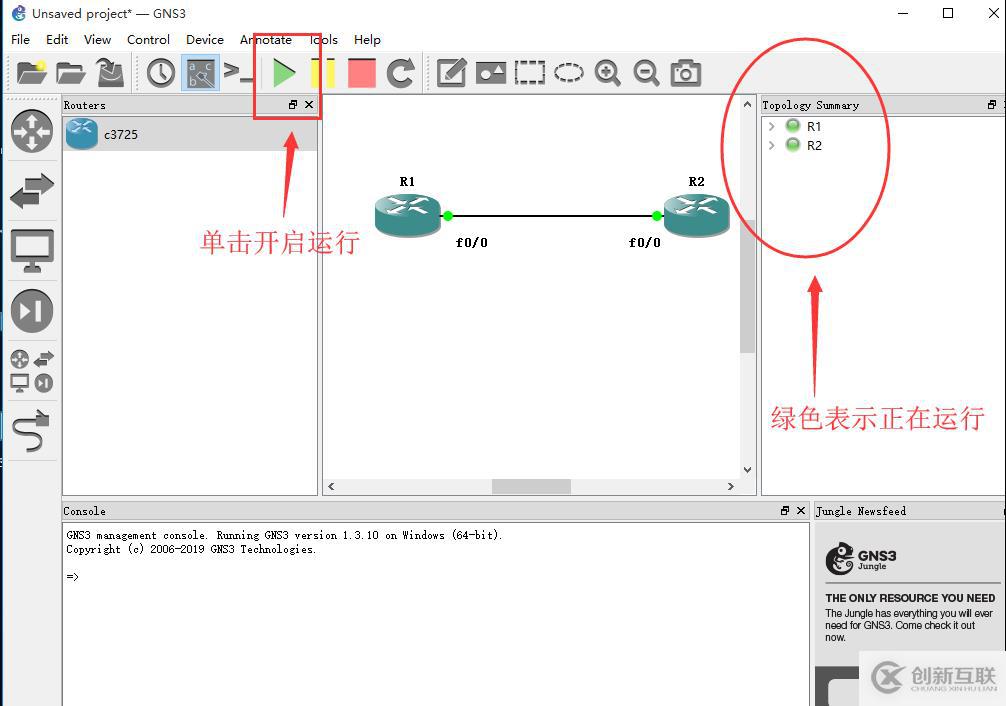This screenshot has height=706, width=1006.
Task: Expand the R1 node in Topology Summary
Action: [x=772, y=126]
